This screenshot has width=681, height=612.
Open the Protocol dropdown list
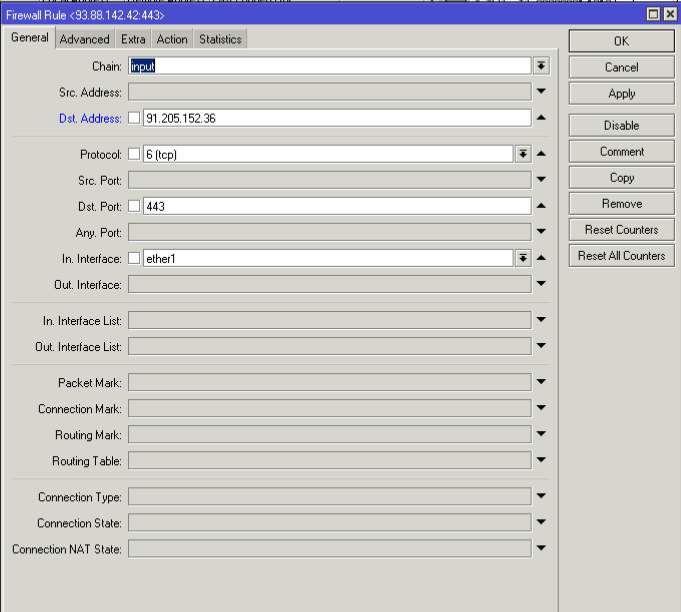523,154
